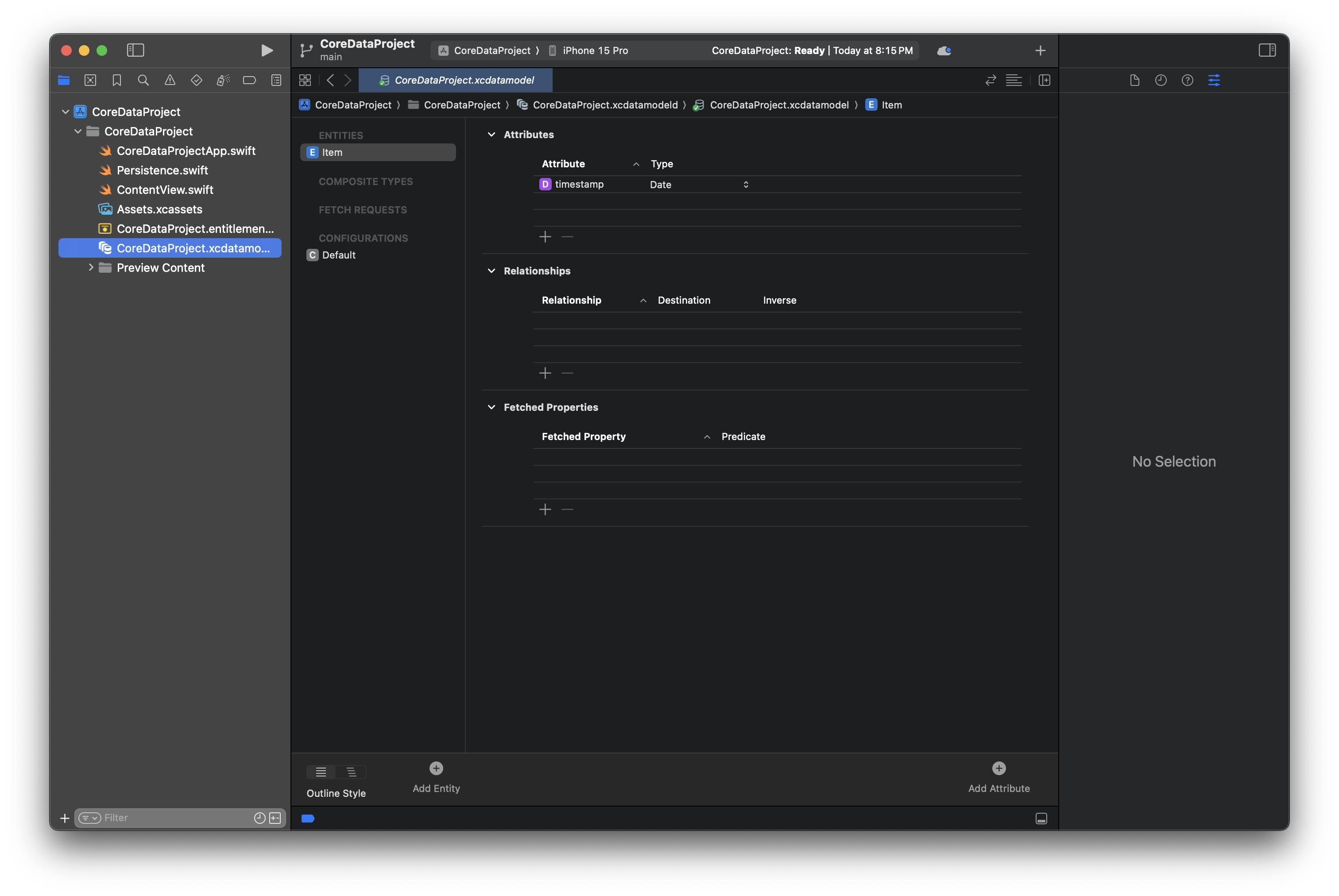1339x896 pixels.
Task: Open the timestamp Type dropdown
Action: pyautogui.click(x=699, y=185)
